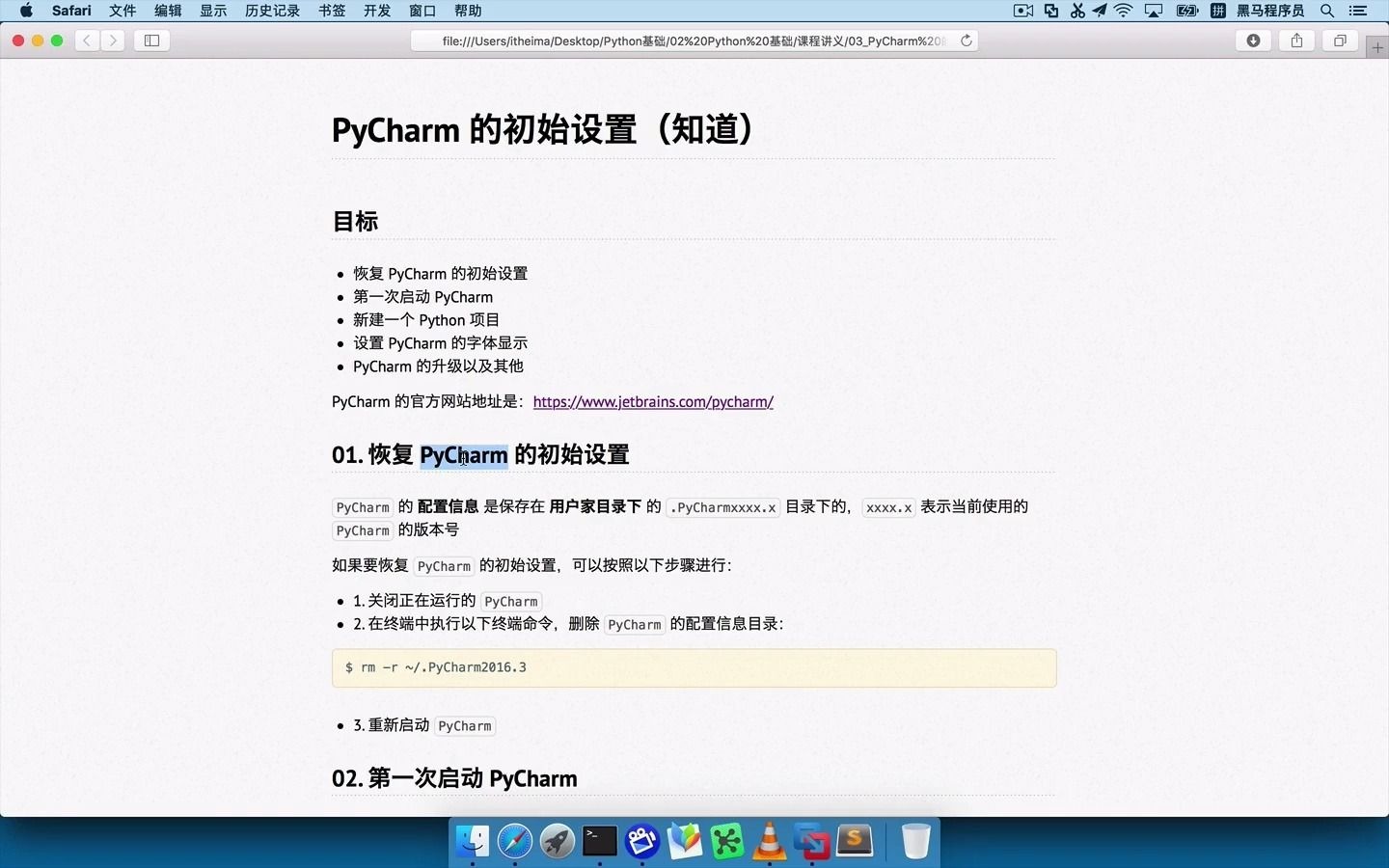The width and height of the screenshot is (1389, 868).
Task: Open VMware Fusion from the Dock
Action: coord(811,841)
